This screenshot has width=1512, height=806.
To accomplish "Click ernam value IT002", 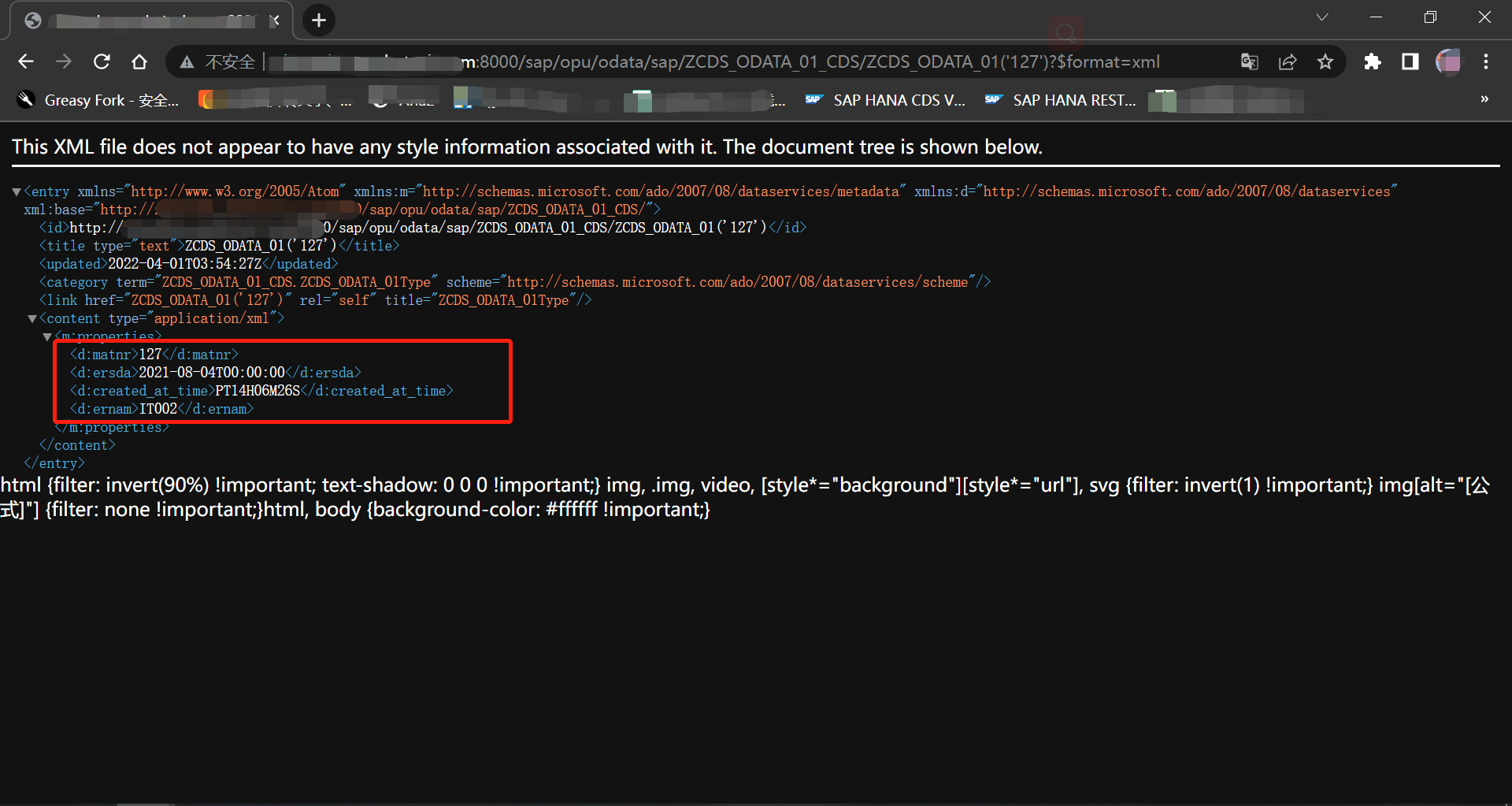I will point(158,409).
